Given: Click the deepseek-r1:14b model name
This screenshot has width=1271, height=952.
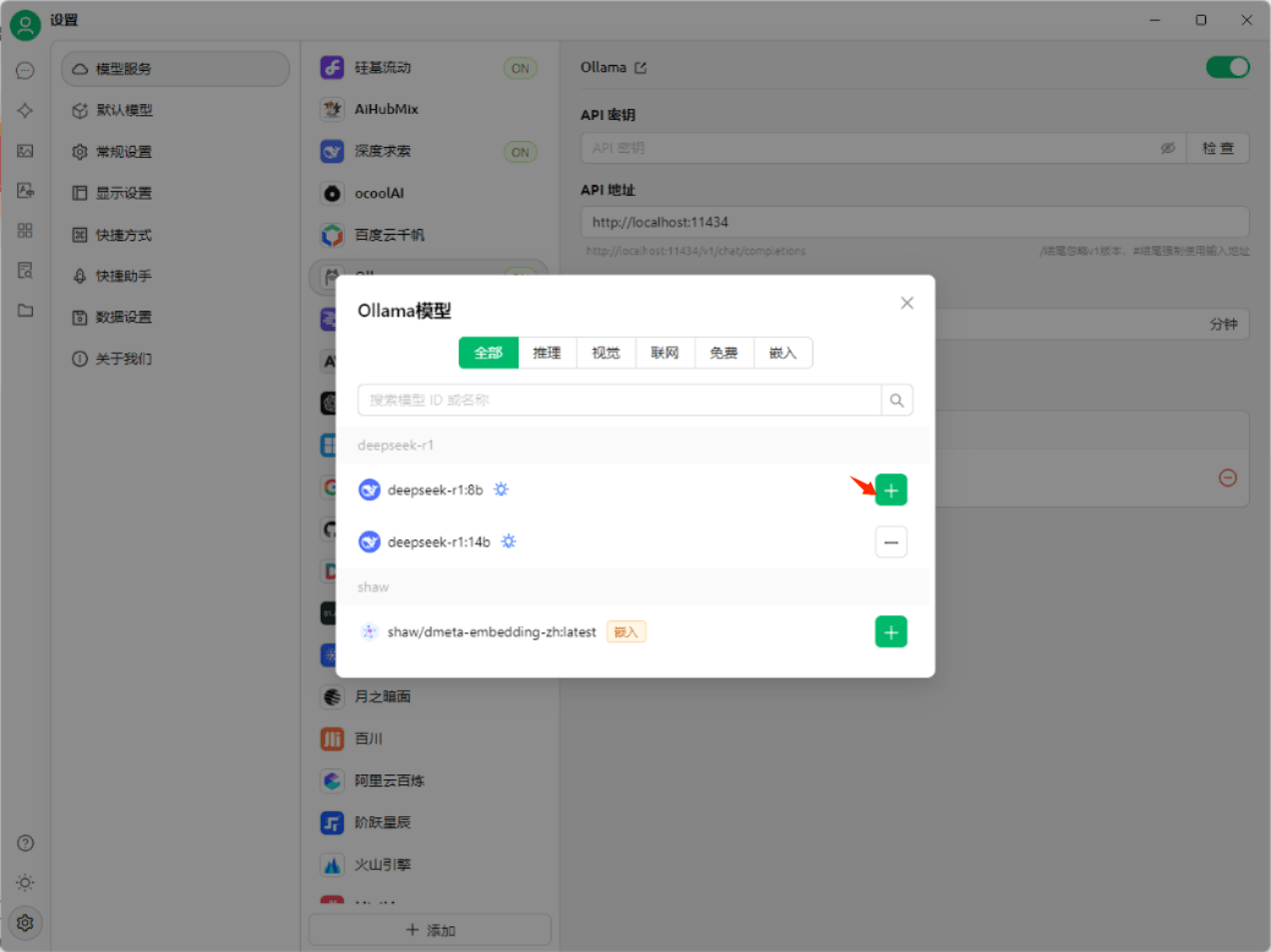Looking at the screenshot, I should (439, 541).
